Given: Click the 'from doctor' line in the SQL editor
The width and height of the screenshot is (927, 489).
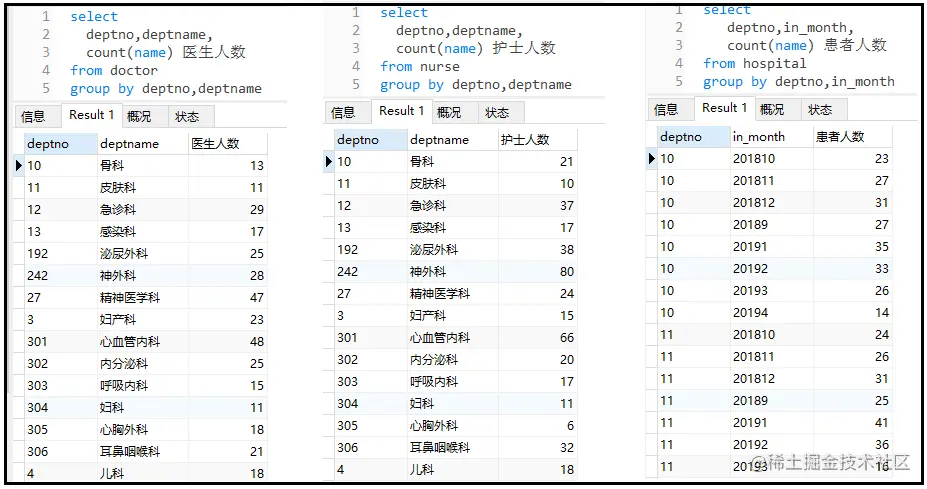Looking at the screenshot, I should [114, 70].
